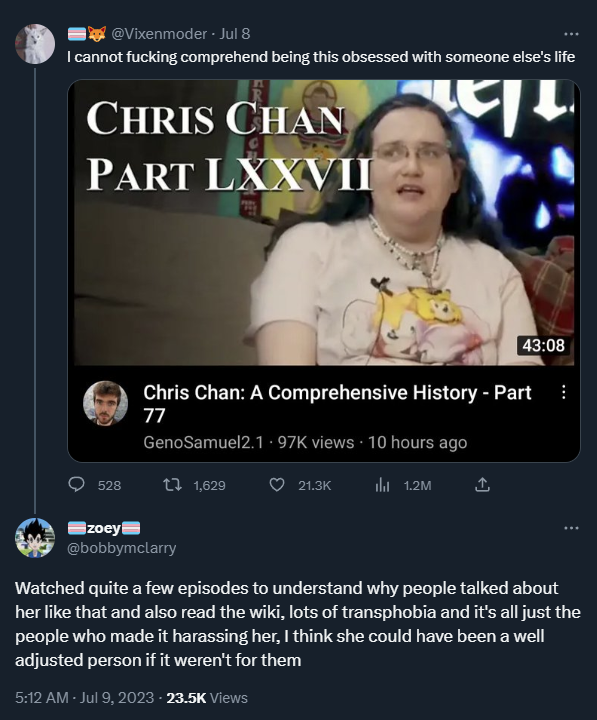
Task: Click the 5:12 AM Jul 9, 2023 timestamp
Action: [84, 698]
